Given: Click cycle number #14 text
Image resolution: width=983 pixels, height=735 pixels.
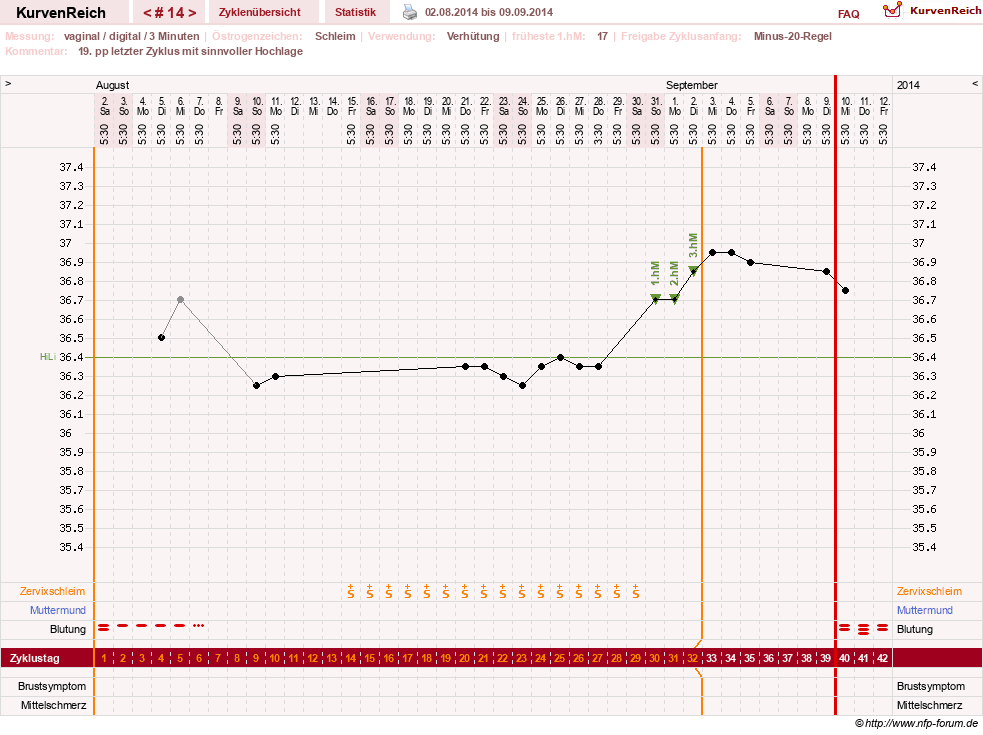Looking at the screenshot, I should pyautogui.click(x=170, y=13).
